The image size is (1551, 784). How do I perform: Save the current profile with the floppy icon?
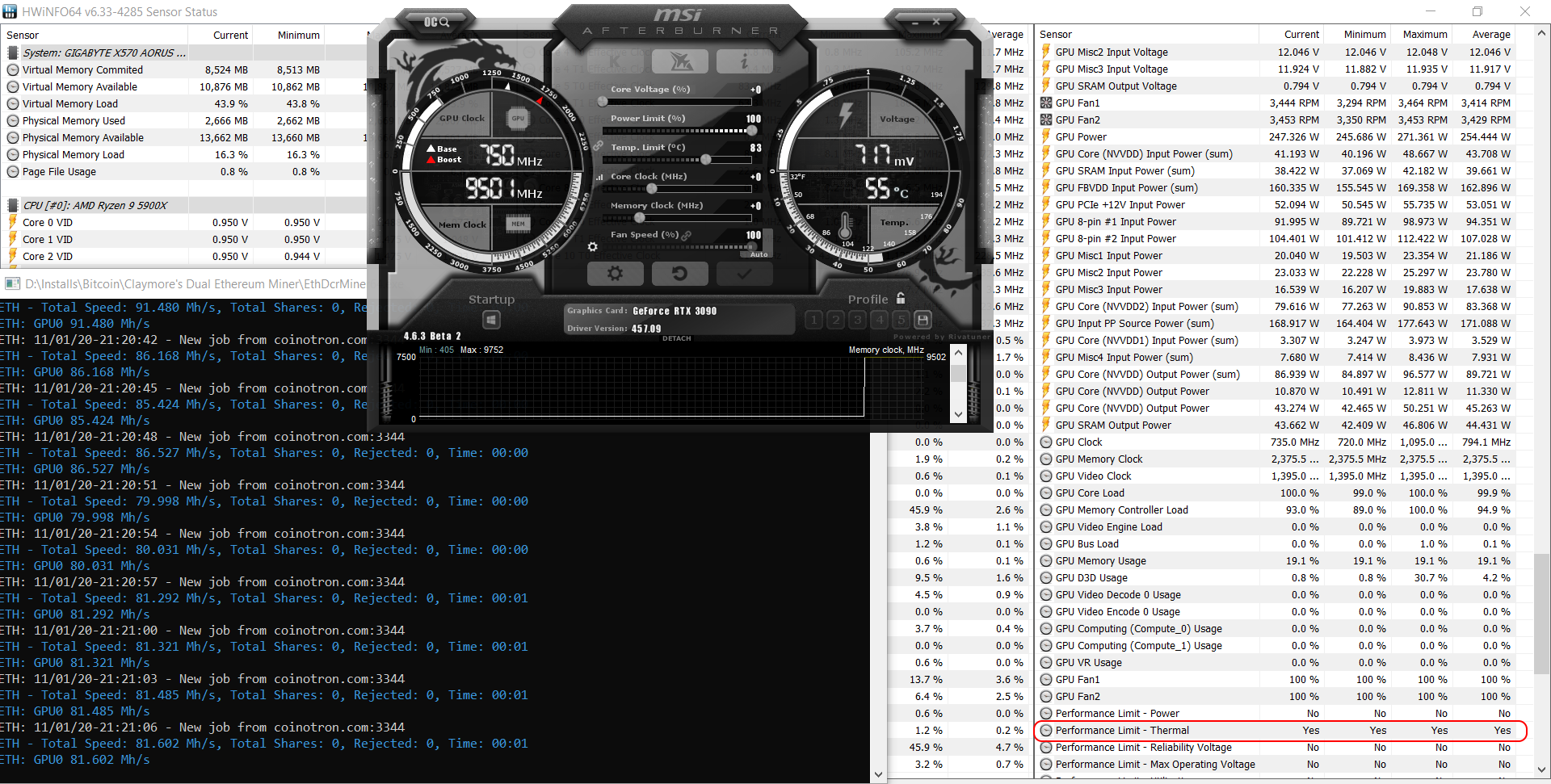923,320
